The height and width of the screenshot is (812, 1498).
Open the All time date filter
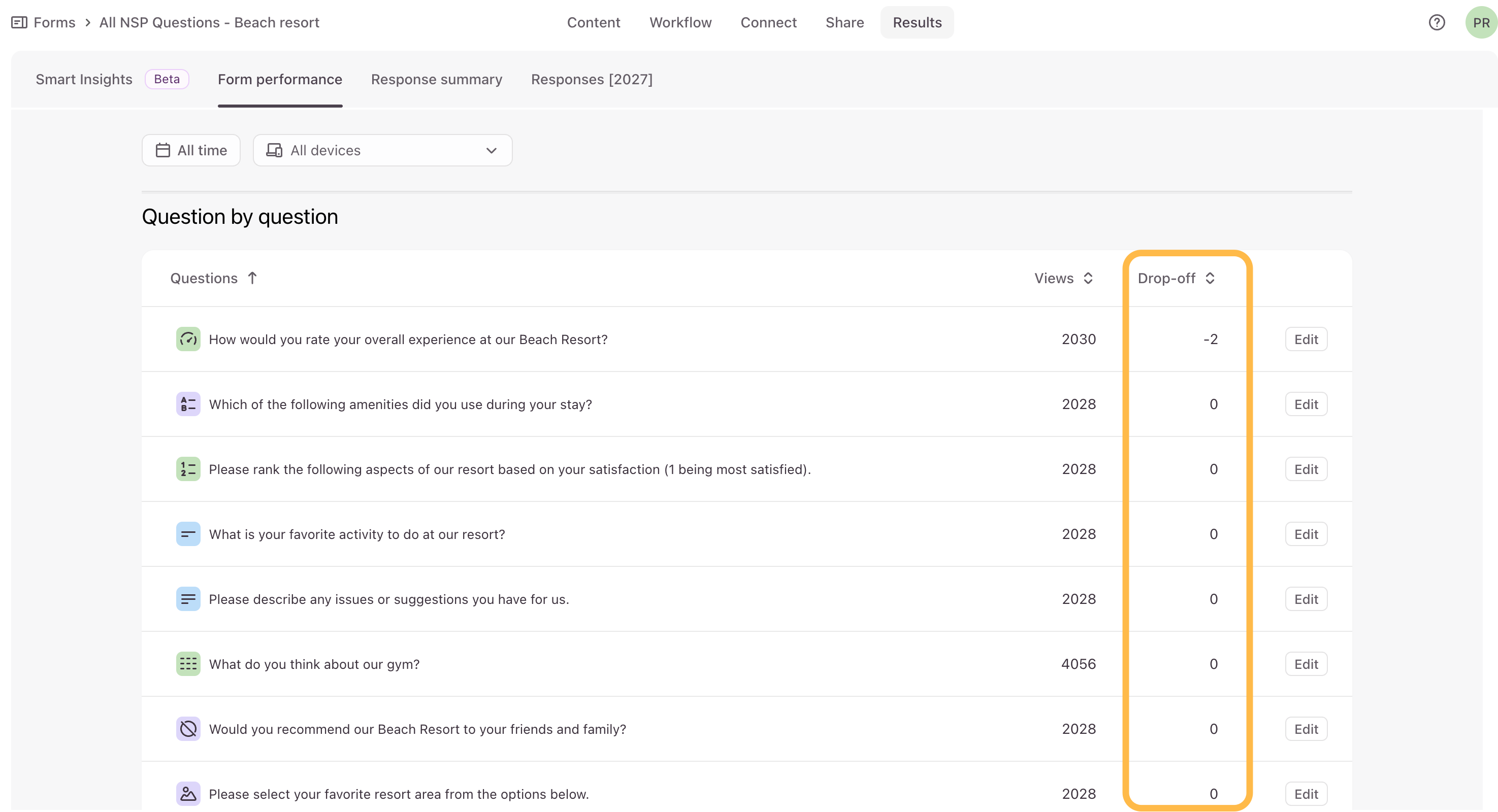pyautogui.click(x=191, y=151)
